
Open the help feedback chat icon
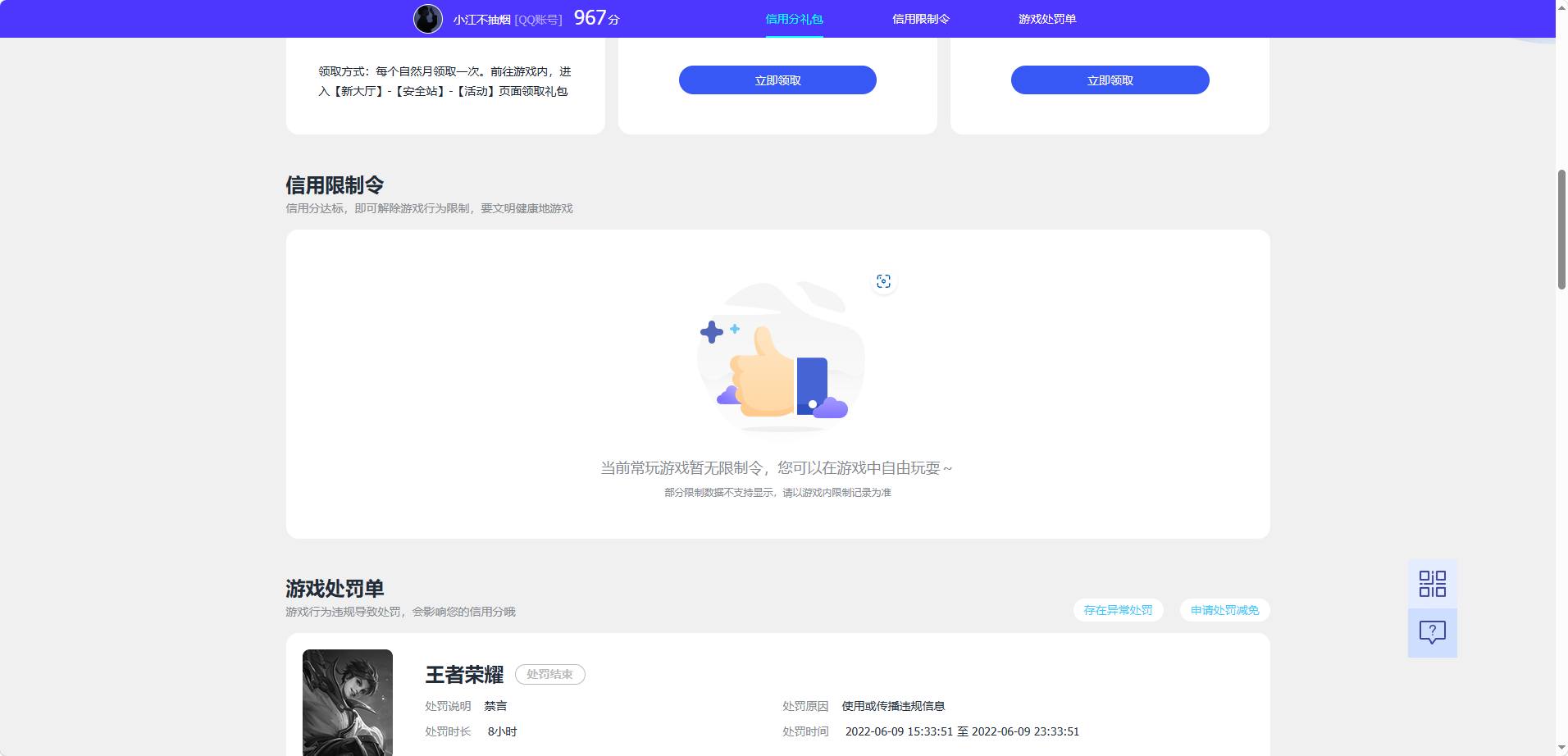(x=1432, y=632)
